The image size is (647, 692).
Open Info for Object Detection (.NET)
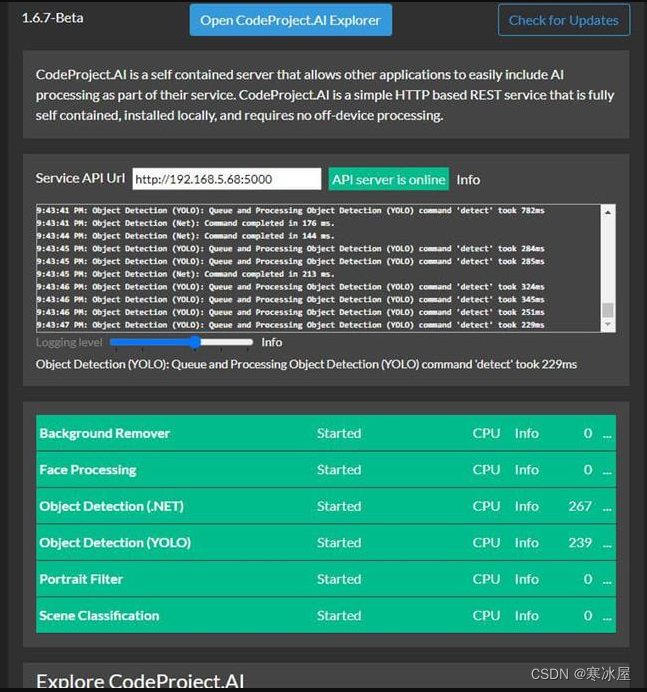coord(526,506)
